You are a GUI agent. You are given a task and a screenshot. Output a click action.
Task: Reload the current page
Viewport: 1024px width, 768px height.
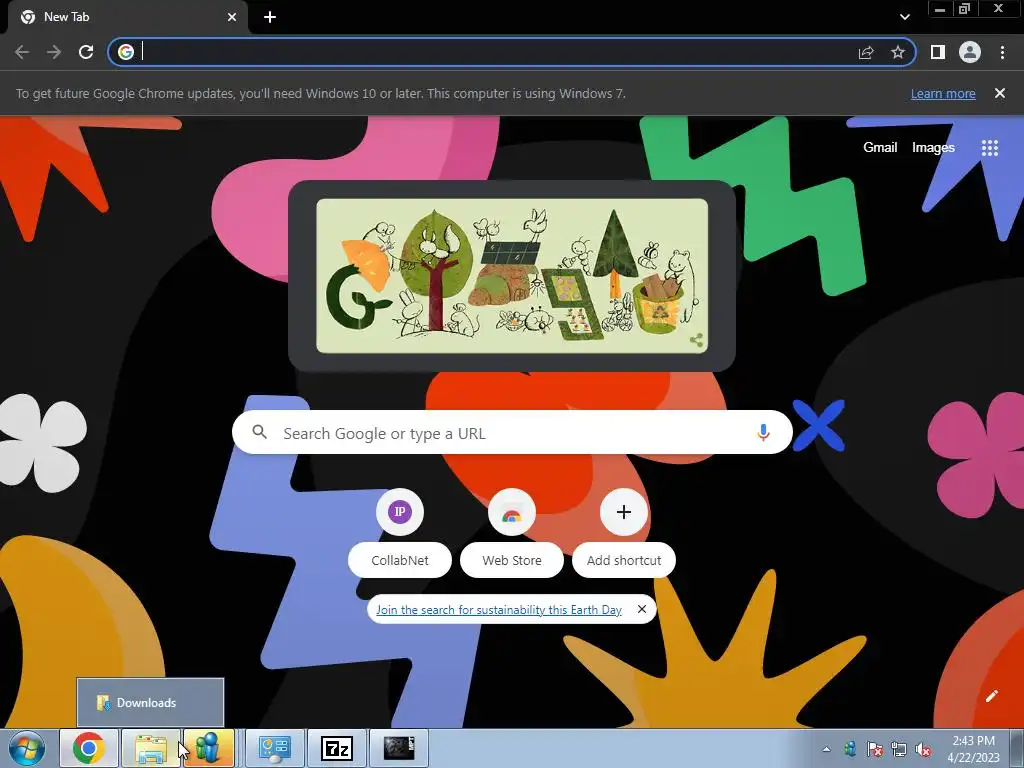(x=86, y=52)
